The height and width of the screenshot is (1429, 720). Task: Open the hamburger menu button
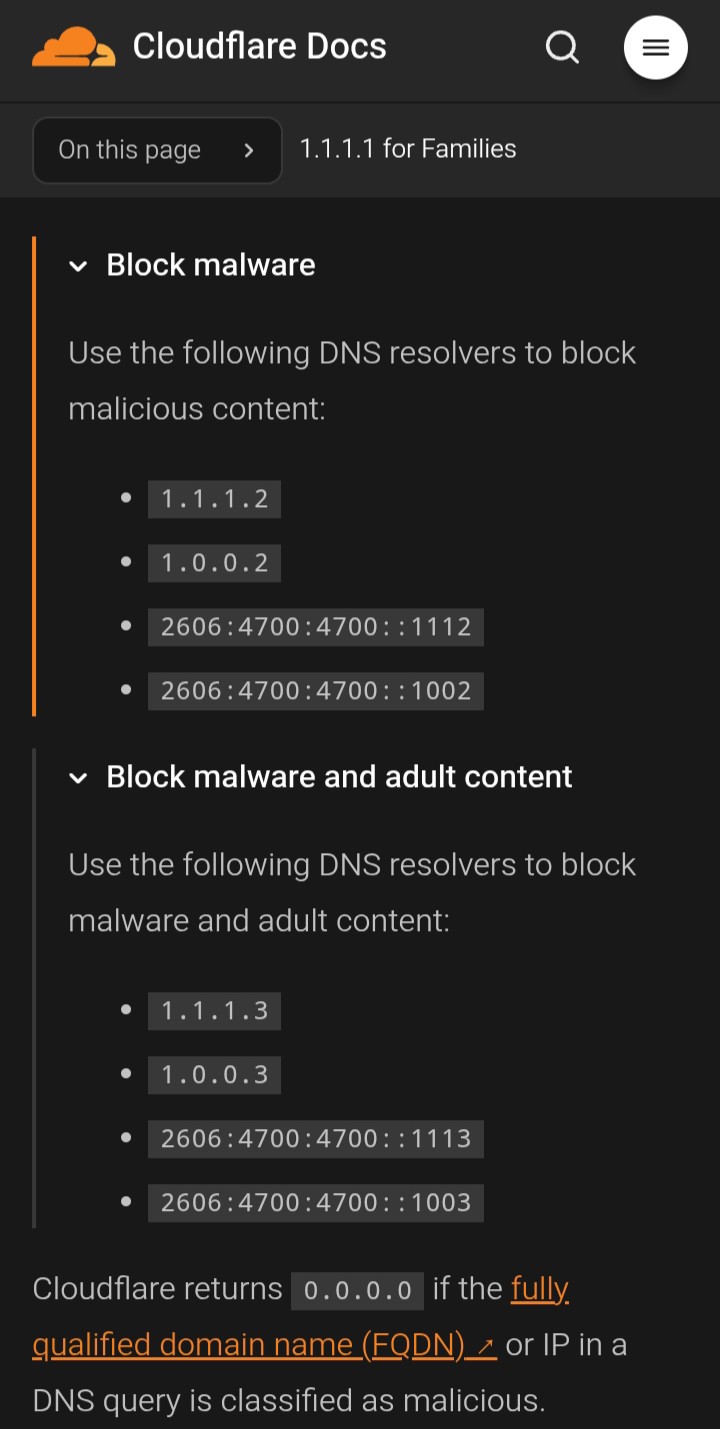[656, 47]
